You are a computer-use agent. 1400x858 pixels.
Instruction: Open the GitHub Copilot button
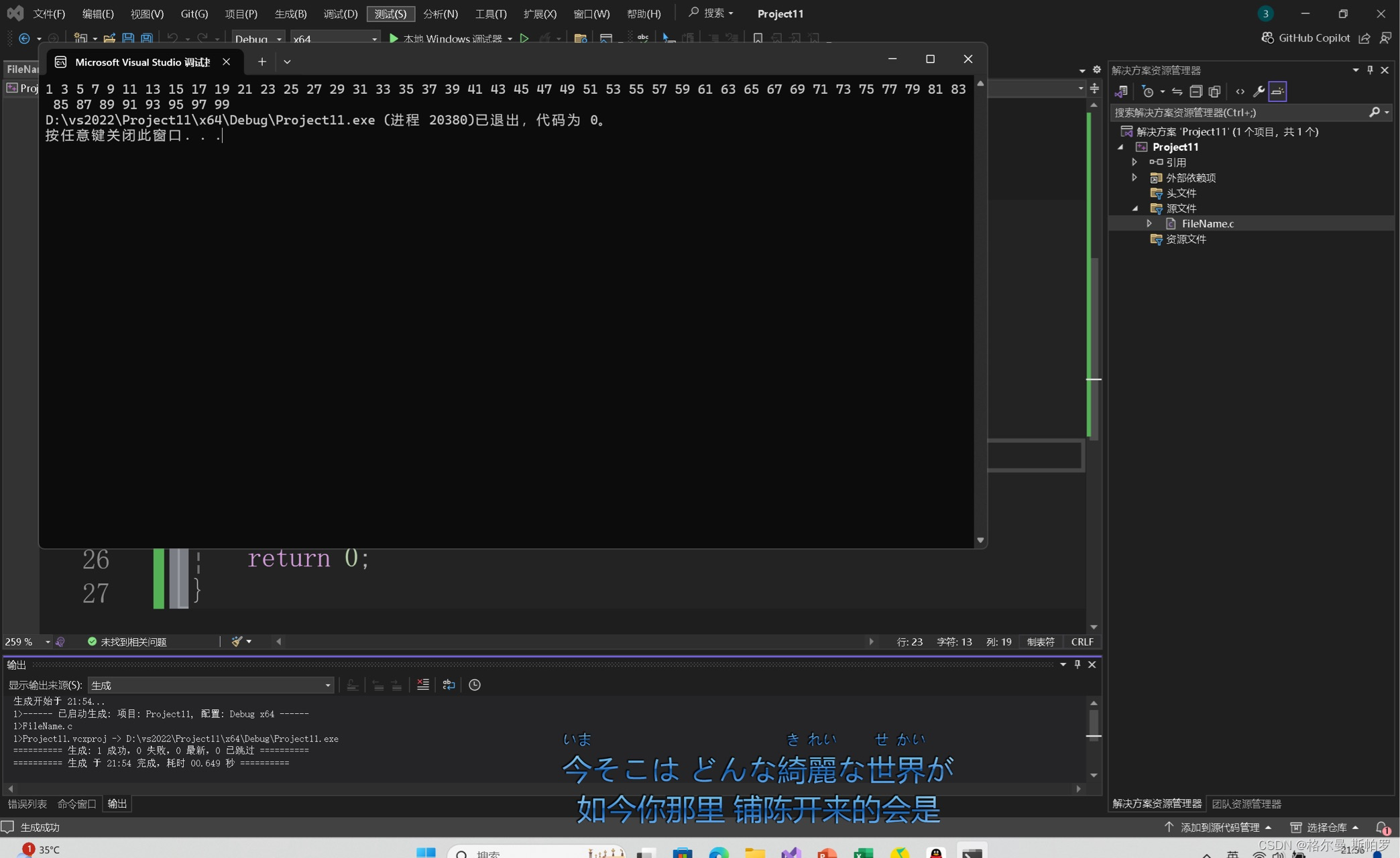(x=1305, y=38)
